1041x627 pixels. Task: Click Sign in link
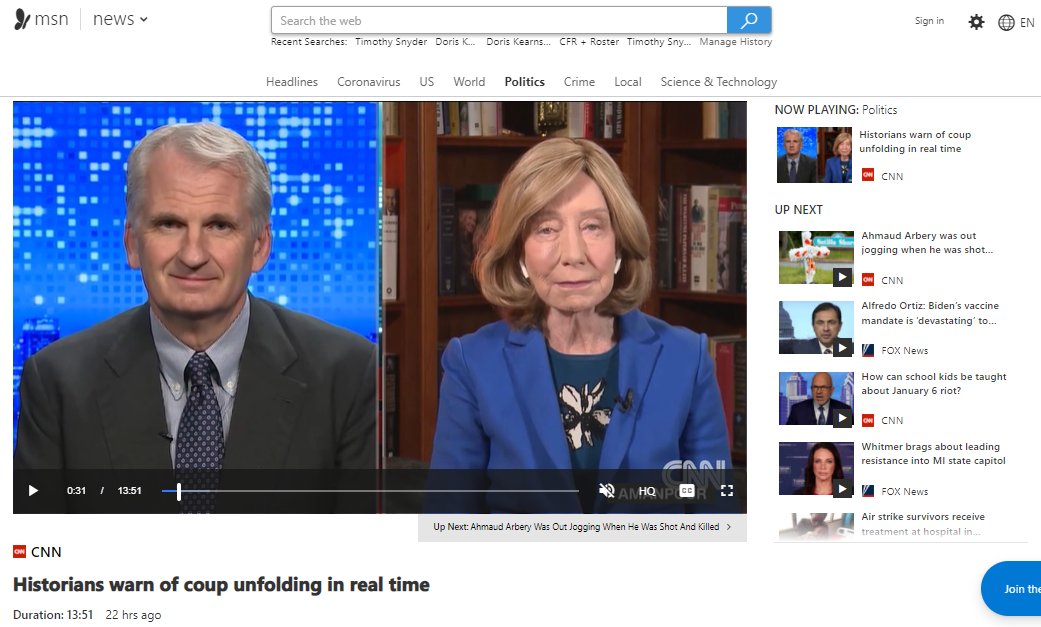929,21
